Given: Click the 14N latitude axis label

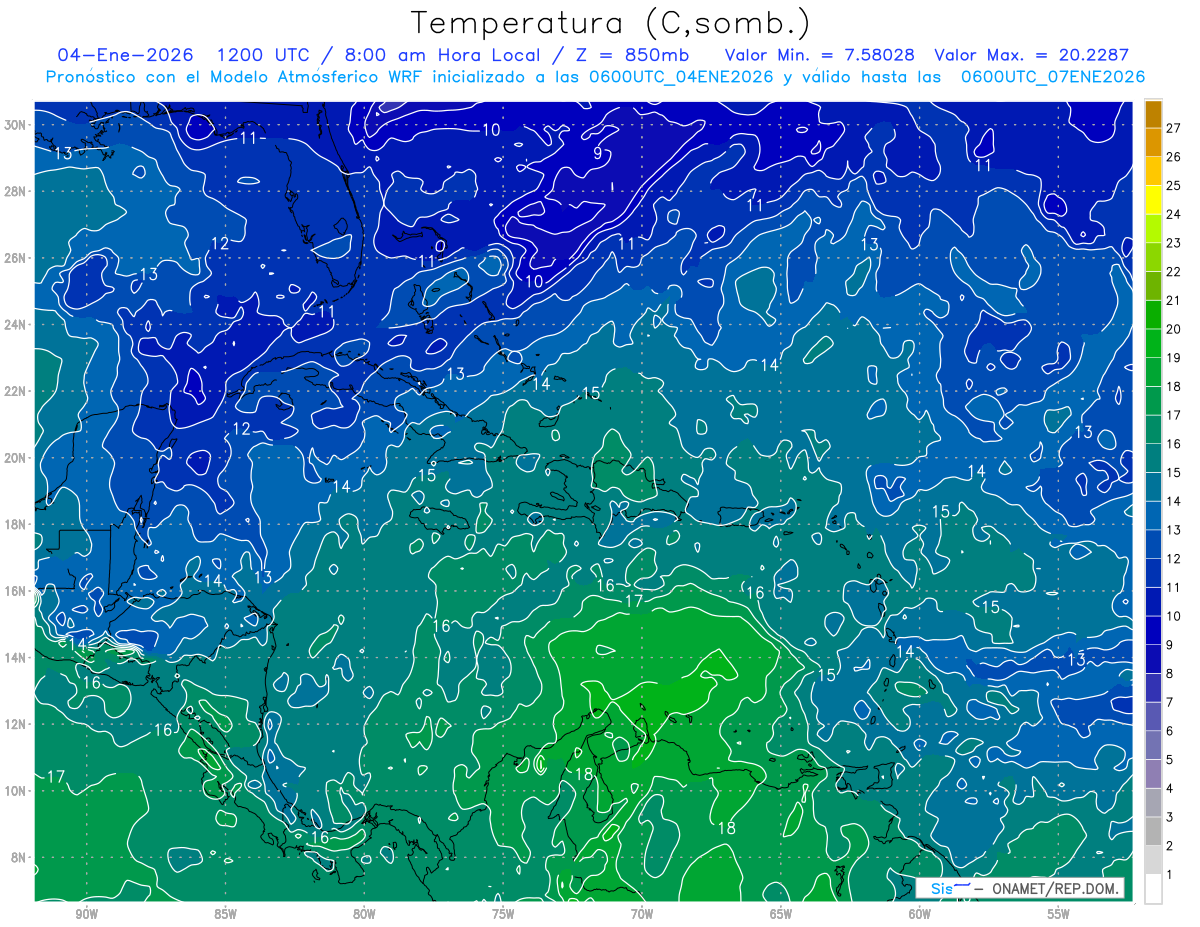Looking at the screenshot, I should [x=15, y=657].
